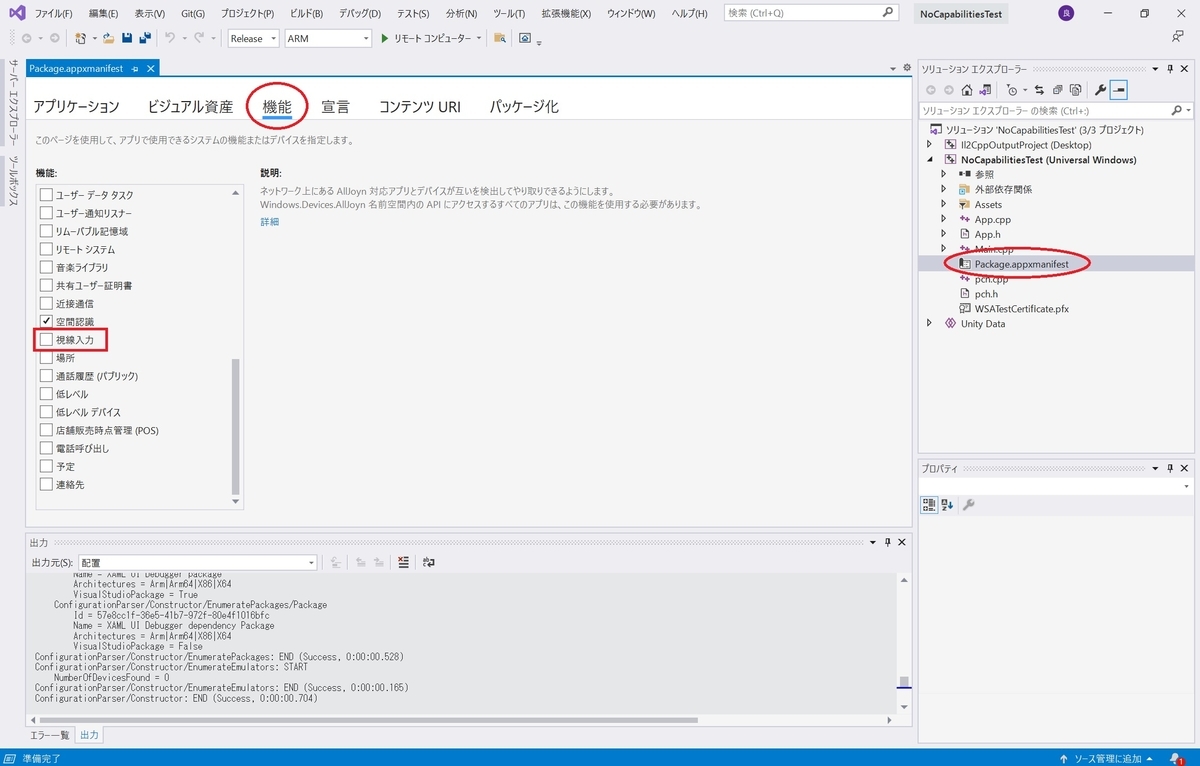Enable the 近接通信 capability

coord(46,303)
